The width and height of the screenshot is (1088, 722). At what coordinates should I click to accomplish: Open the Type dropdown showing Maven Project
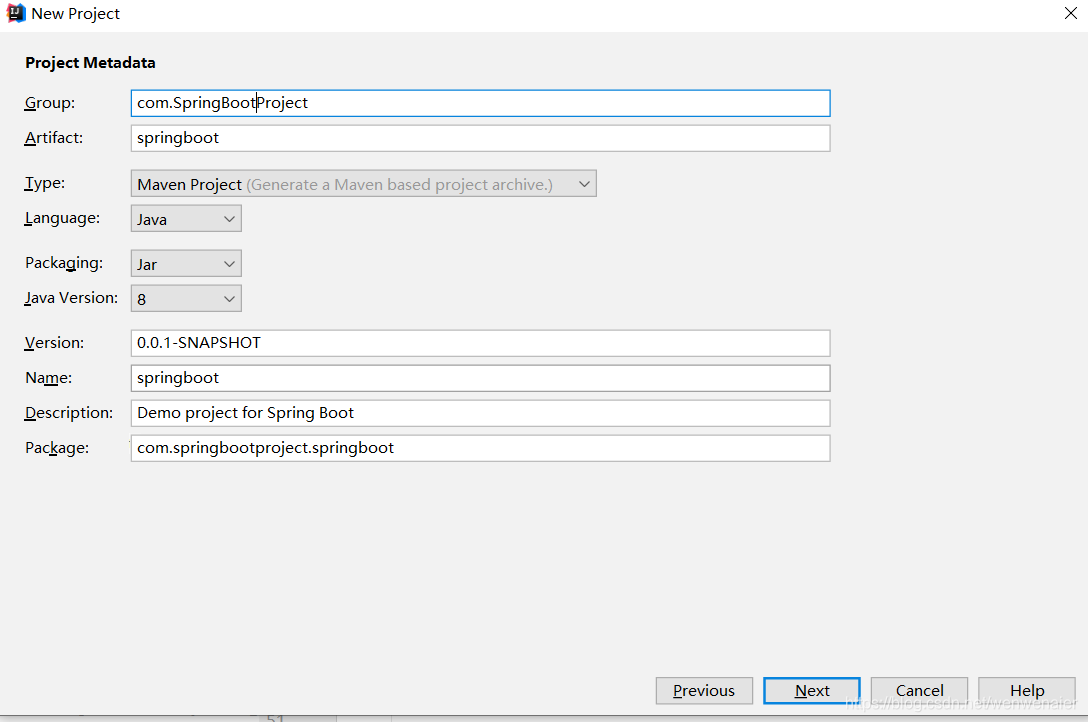pos(364,184)
